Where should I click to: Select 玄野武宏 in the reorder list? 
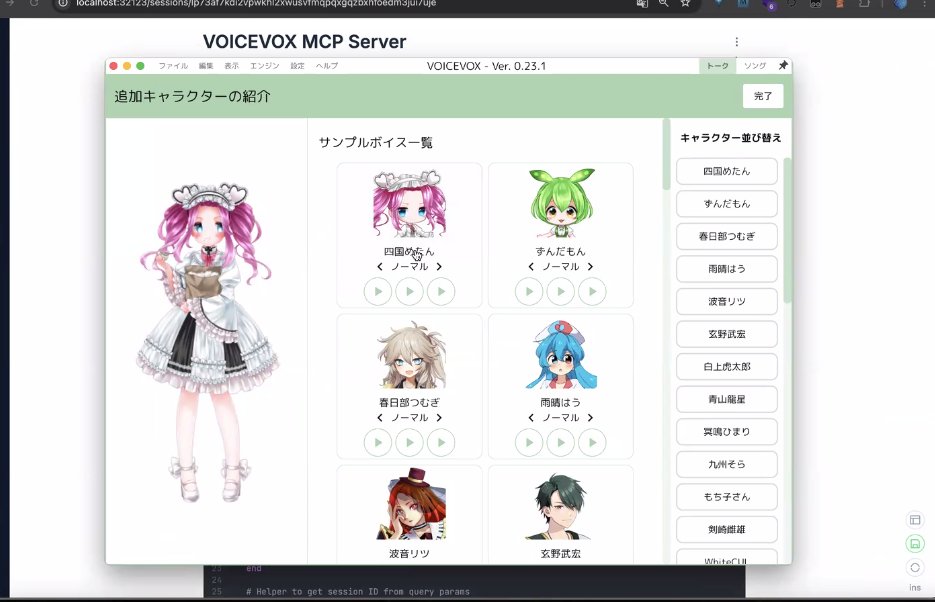(x=726, y=334)
